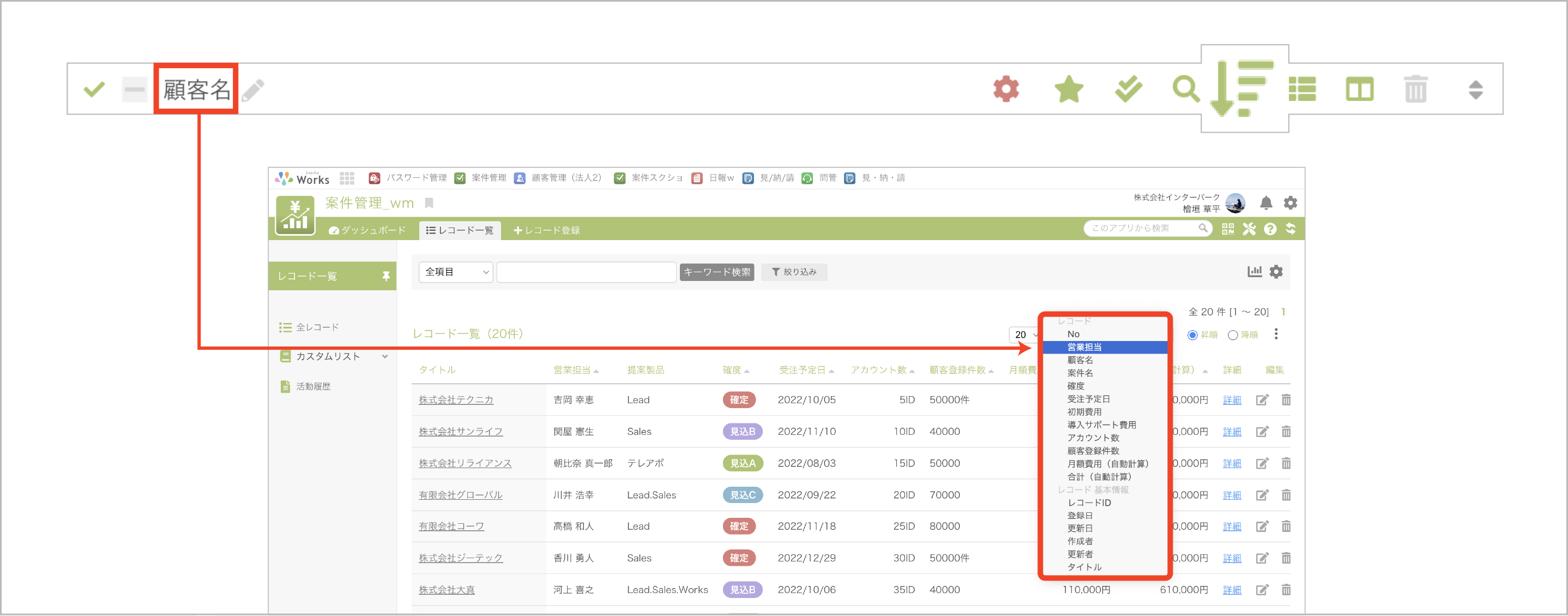The height and width of the screenshot is (616, 1568).
Task: Open 活動履歴 in the sidebar
Action: coord(305,386)
